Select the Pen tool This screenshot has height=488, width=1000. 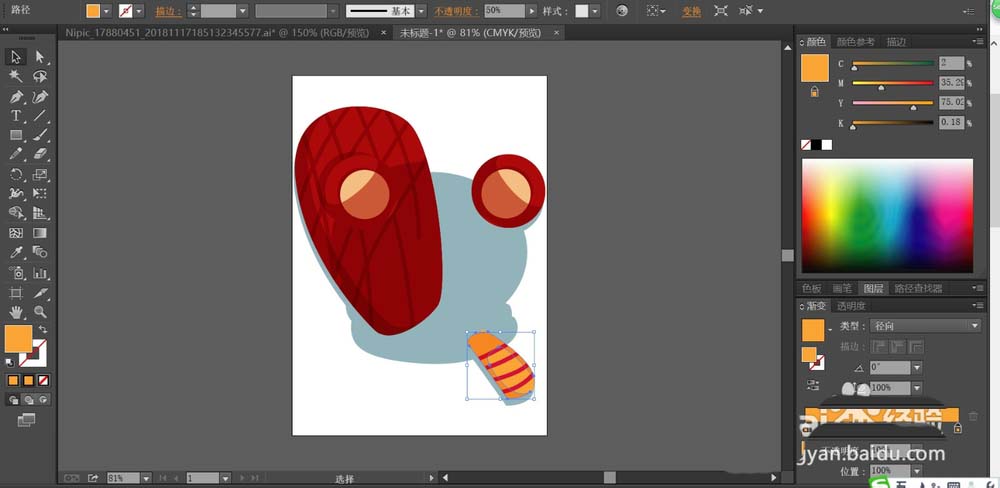16,97
